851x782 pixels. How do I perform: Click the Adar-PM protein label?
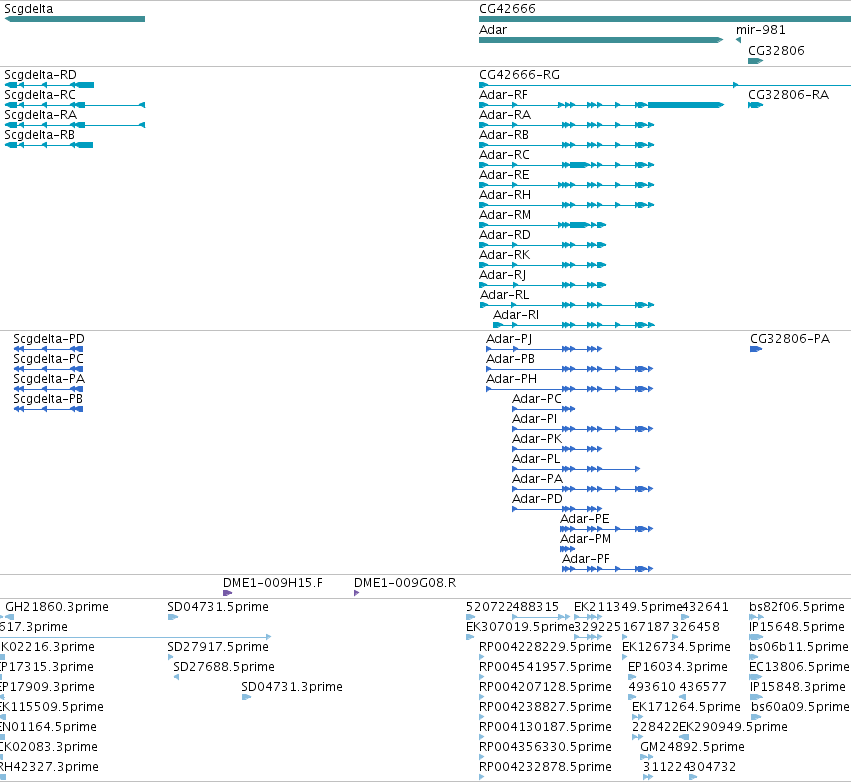pyautogui.click(x=586, y=539)
